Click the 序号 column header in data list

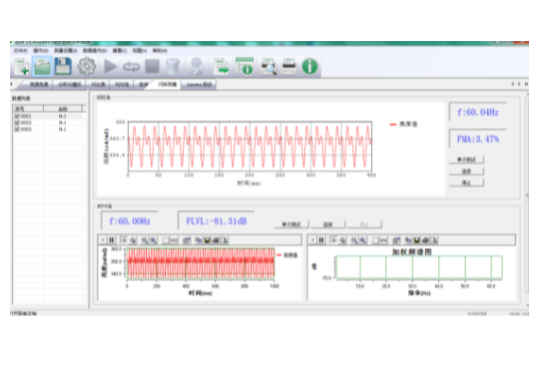pos(28,109)
